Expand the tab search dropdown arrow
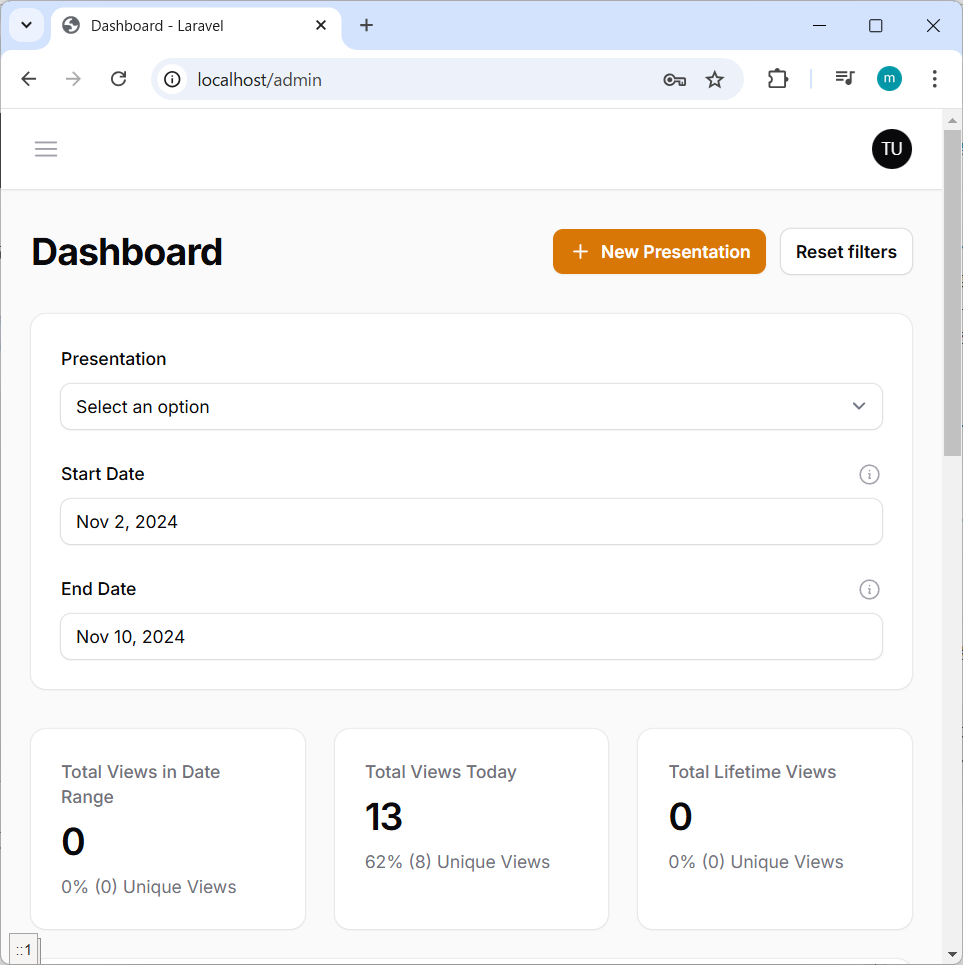 (27, 25)
